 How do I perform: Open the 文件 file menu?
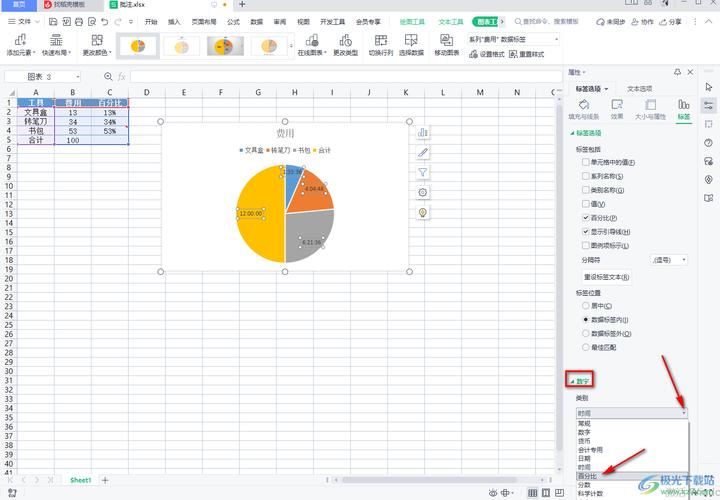click(x=24, y=22)
